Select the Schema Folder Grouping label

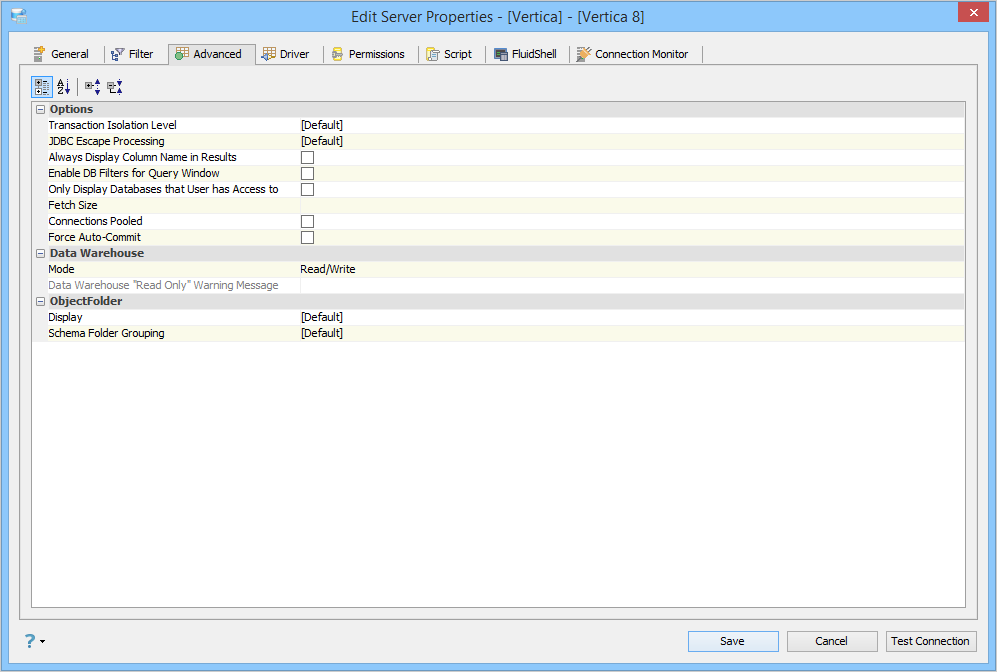coord(106,333)
